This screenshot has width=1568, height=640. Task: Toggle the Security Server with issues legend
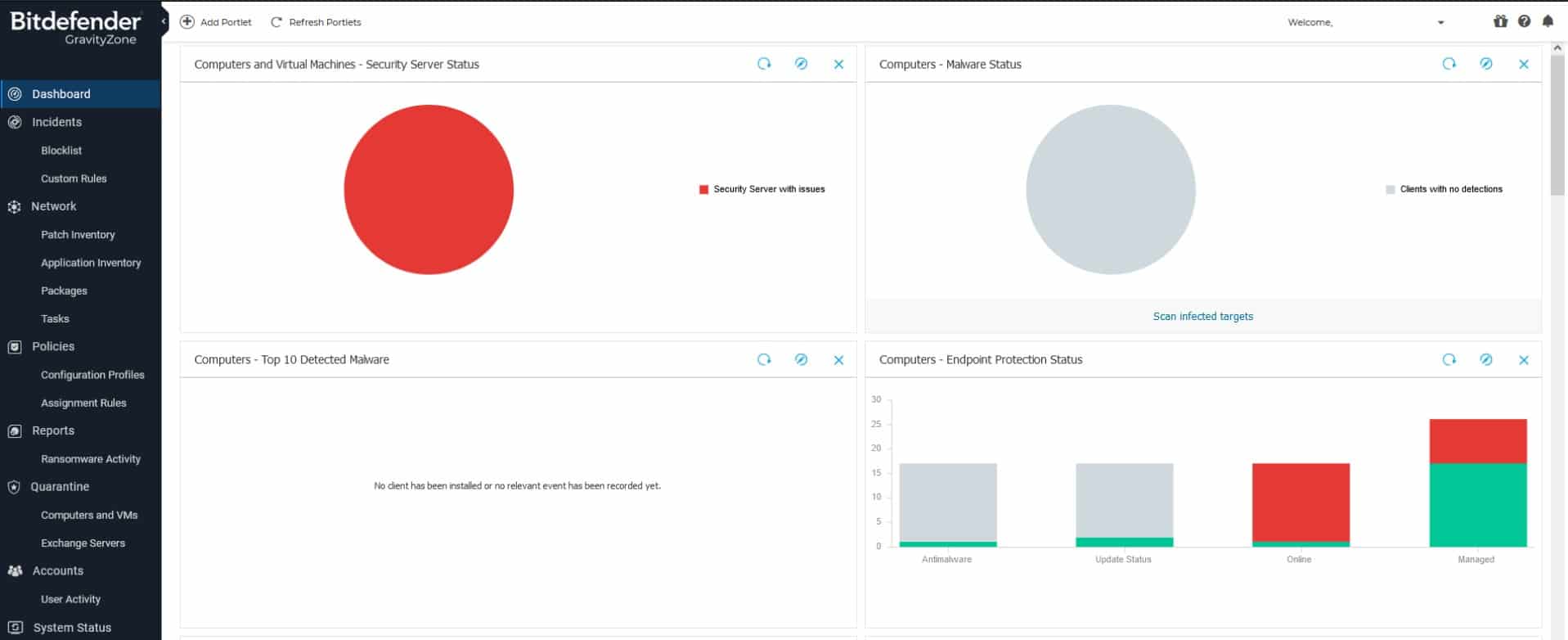[x=762, y=189]
